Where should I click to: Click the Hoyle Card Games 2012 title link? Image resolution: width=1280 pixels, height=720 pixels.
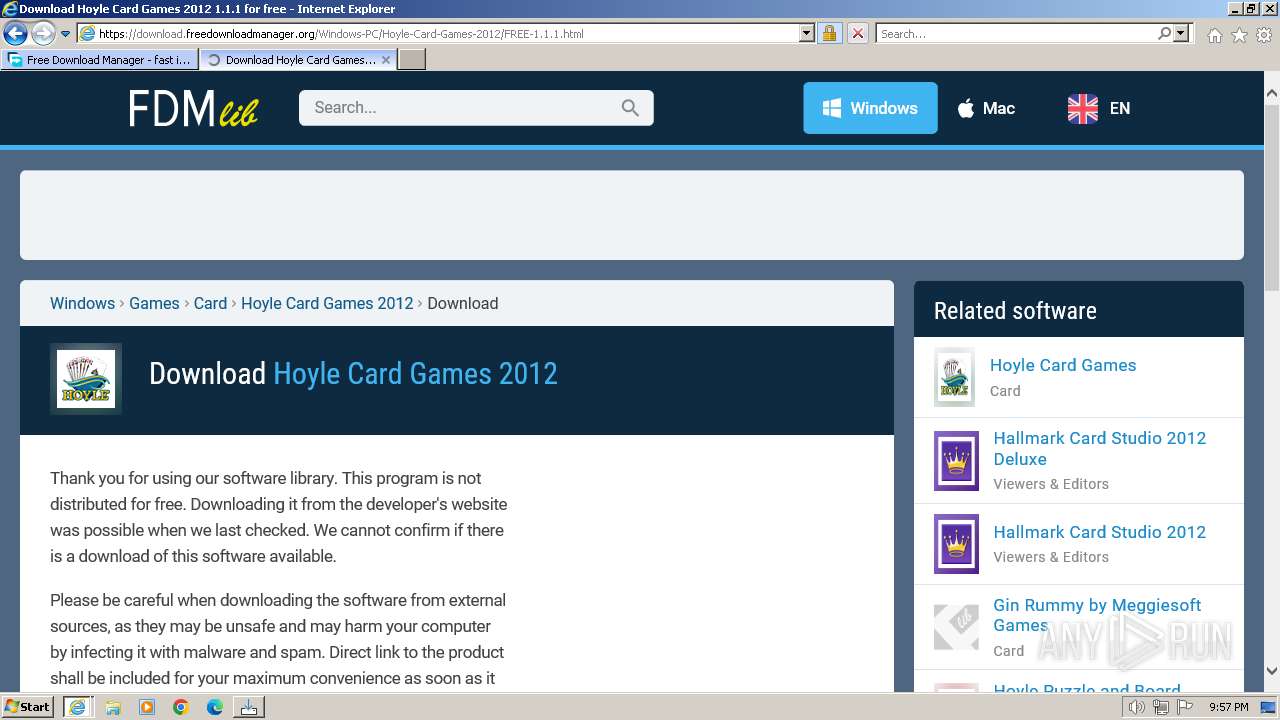415,374
